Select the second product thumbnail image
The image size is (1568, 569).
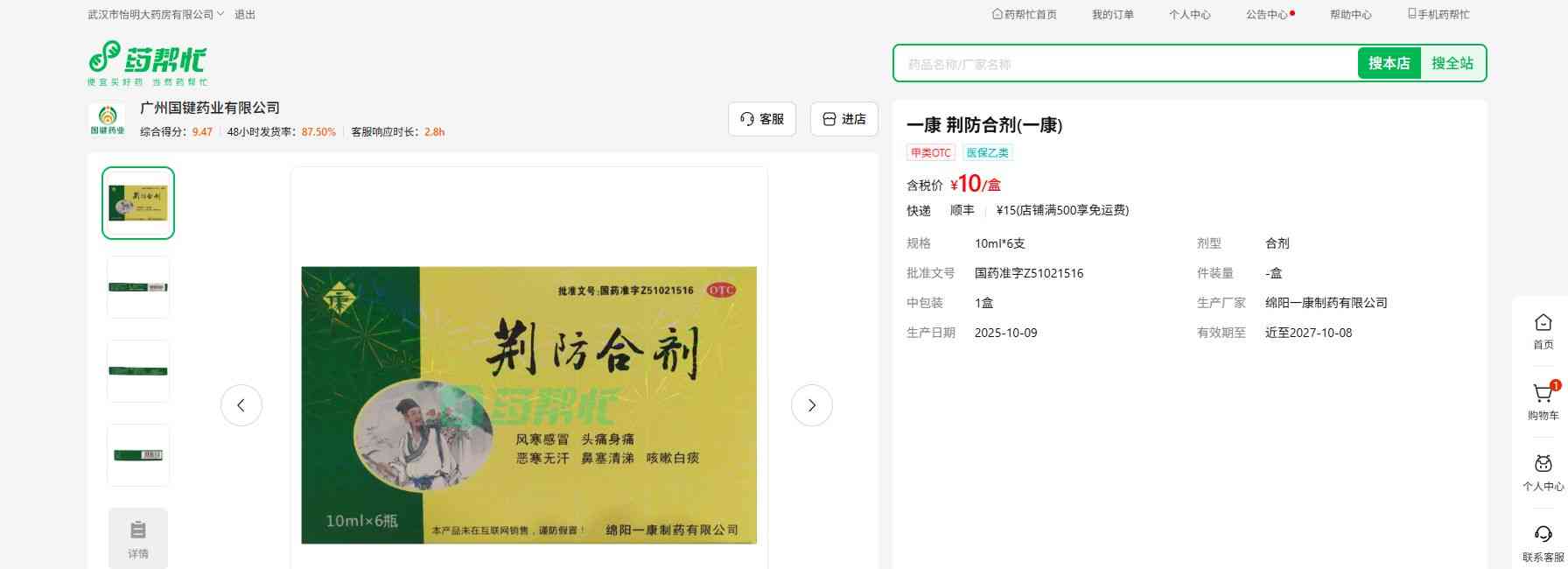click(x=138, y=287)
